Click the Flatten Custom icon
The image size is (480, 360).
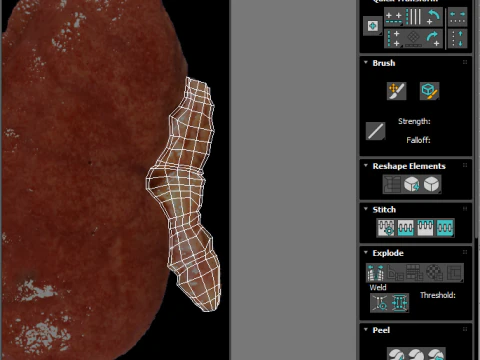tap(454, 273)
